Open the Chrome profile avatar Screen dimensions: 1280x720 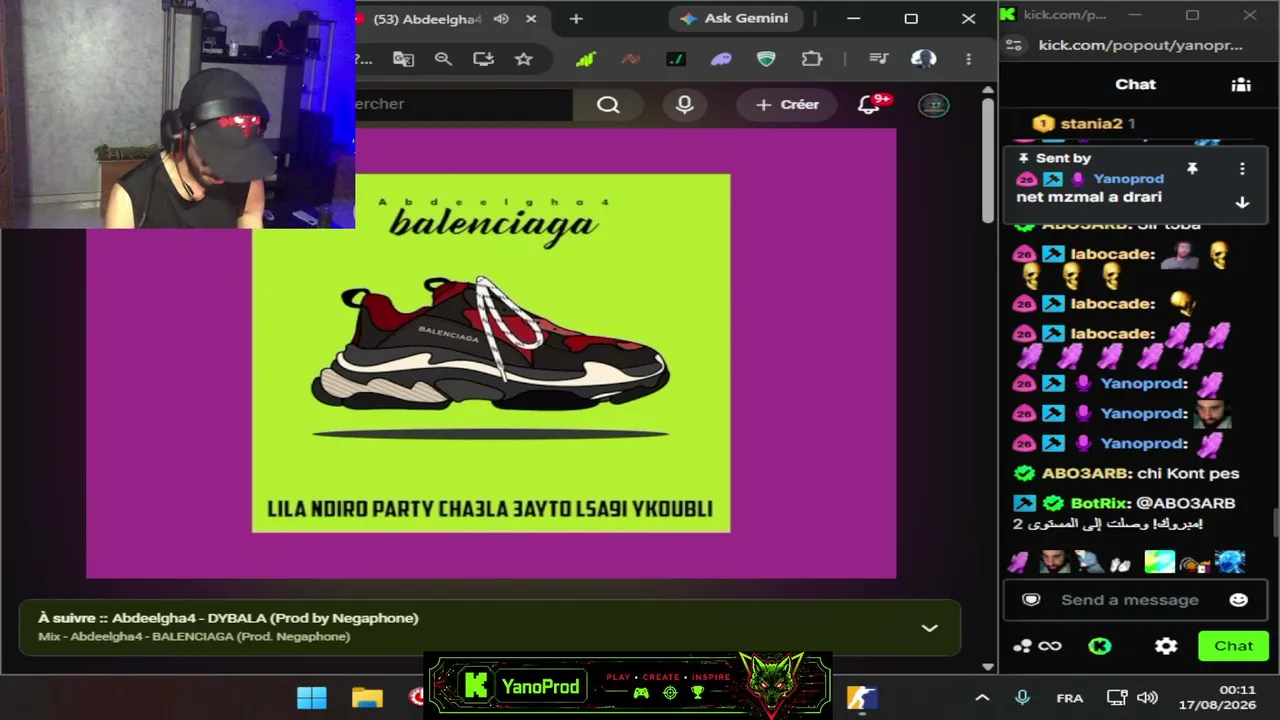(923, 59)
